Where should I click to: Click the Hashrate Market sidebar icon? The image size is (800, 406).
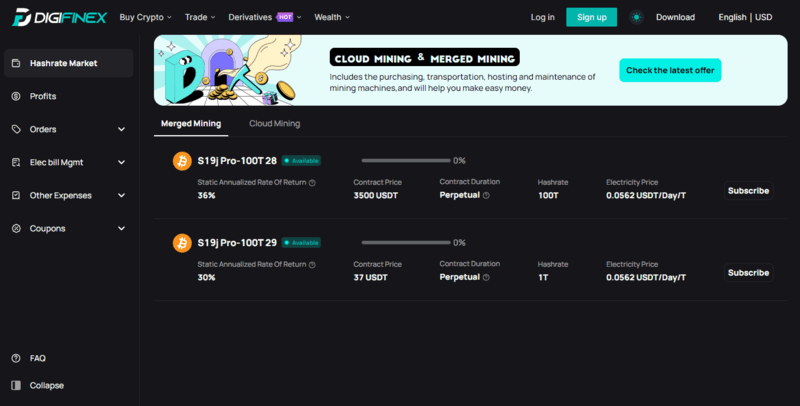tap(16, 63)
